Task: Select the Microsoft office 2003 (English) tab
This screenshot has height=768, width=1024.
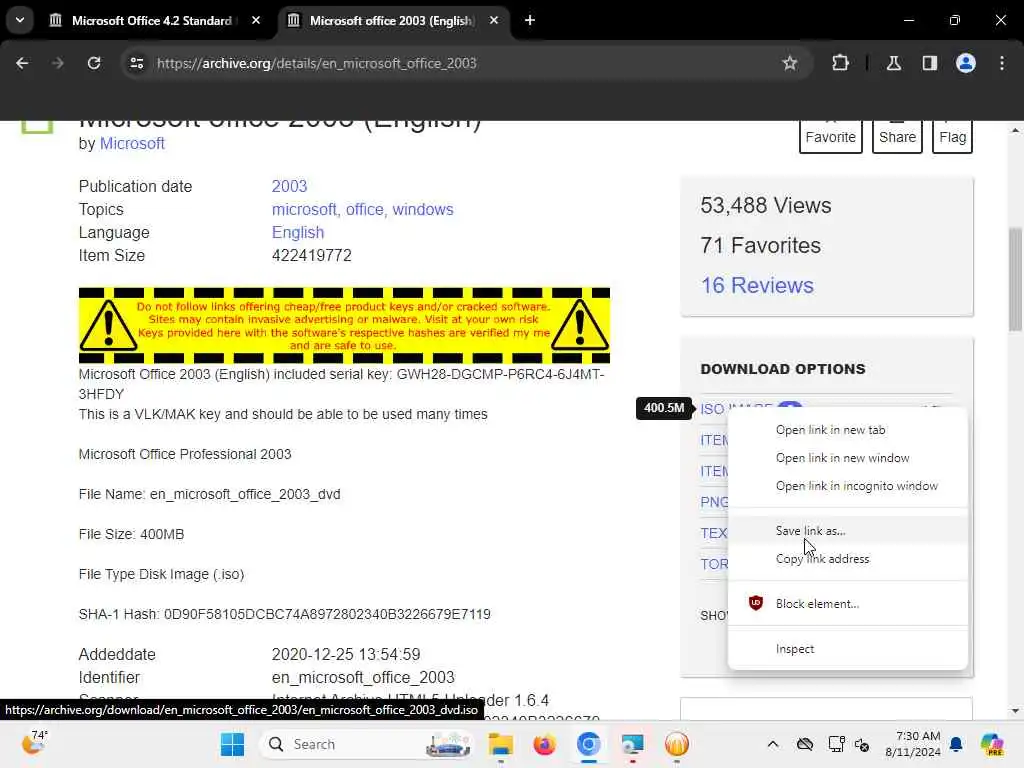Action: click(390, 21)
